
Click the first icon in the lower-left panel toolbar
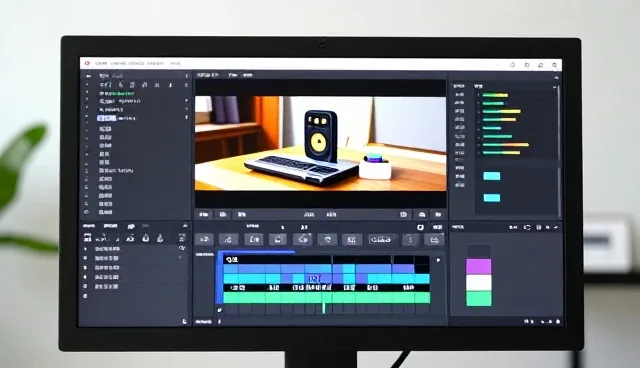click(x=87, y=237)
